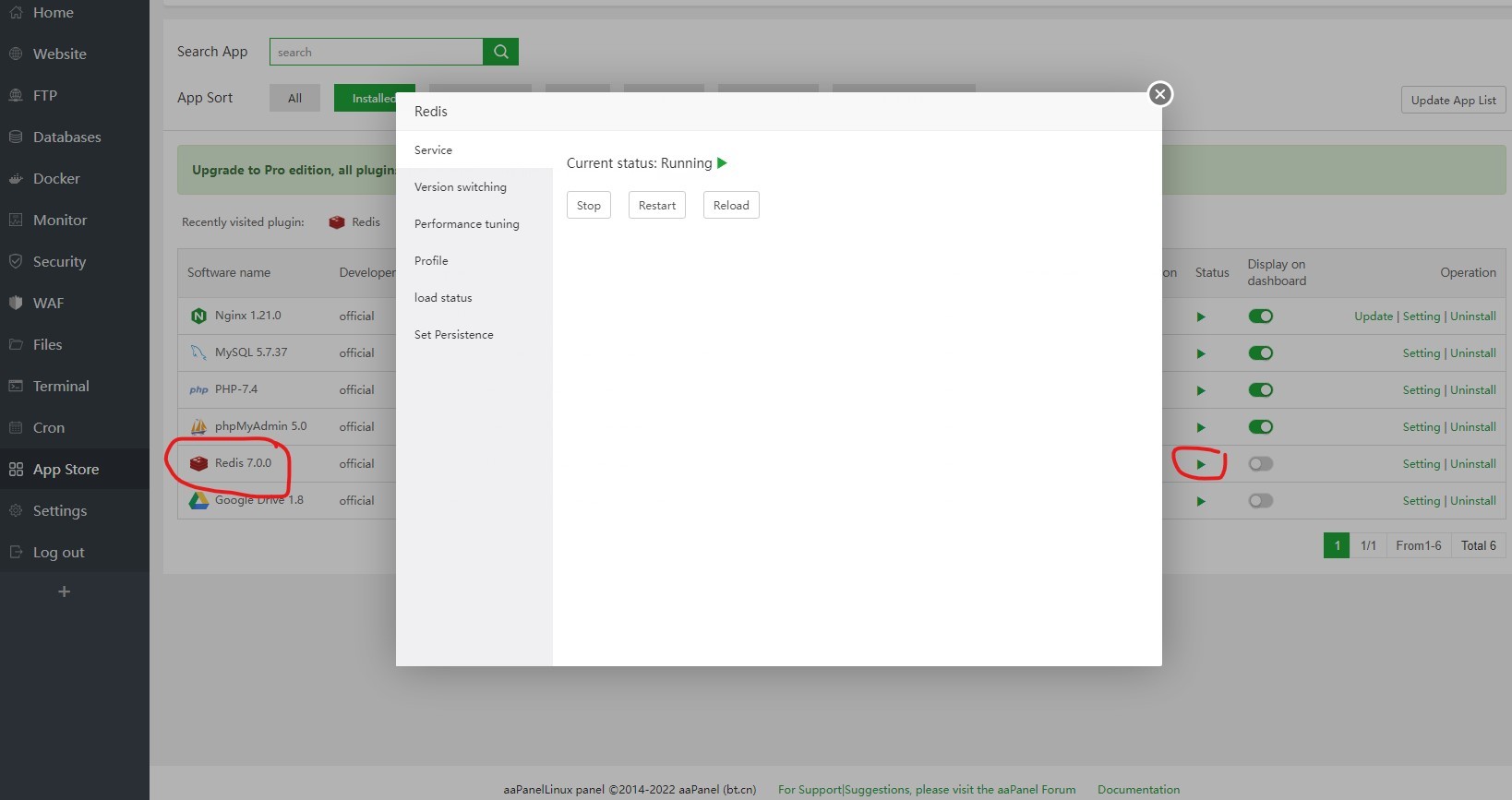Select the Service tab in Redis dialog
Viewport: 1512px width, 800px height.
[x=474, y=149]
